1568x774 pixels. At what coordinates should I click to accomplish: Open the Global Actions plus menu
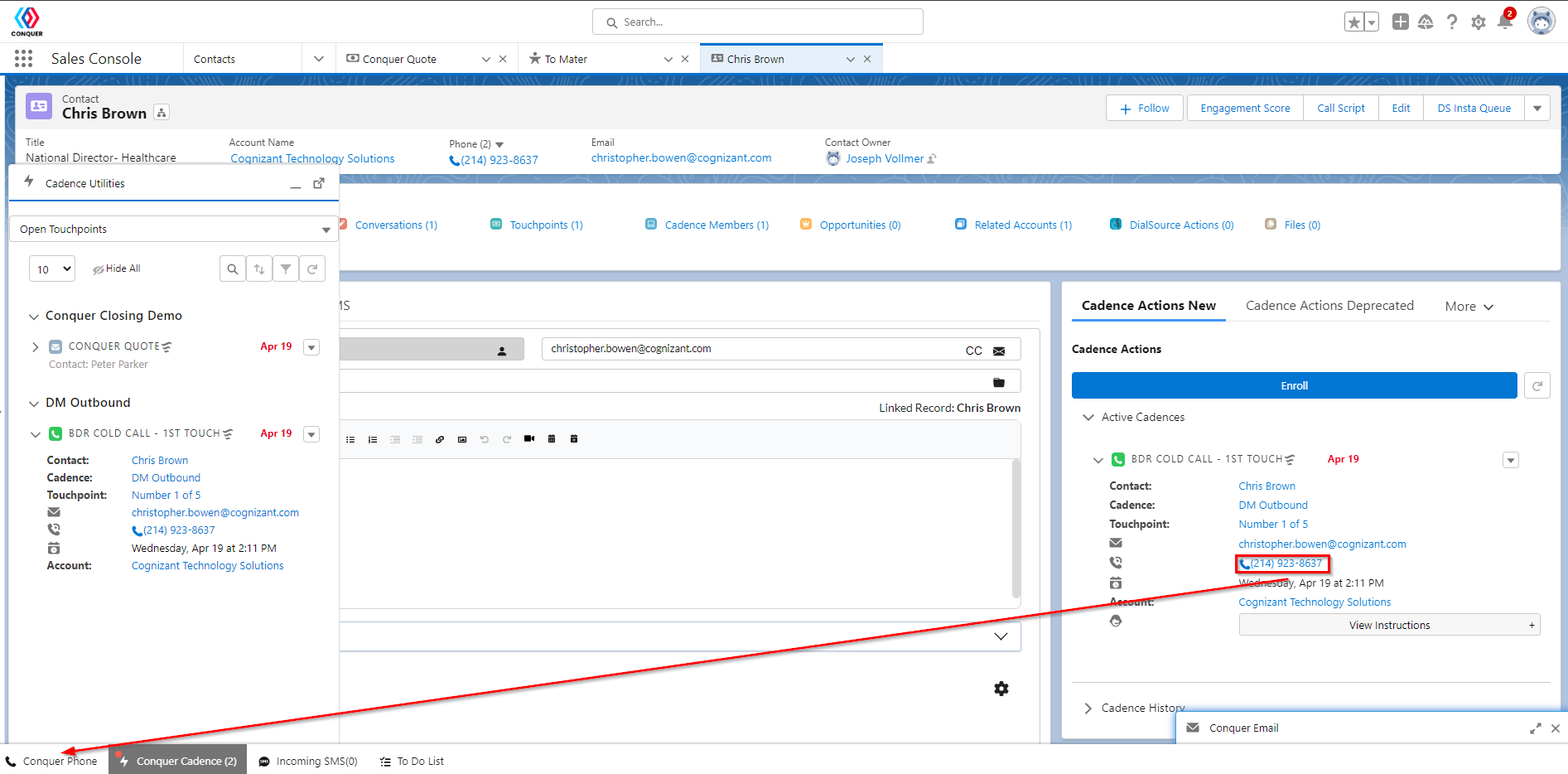point(1400,22)
